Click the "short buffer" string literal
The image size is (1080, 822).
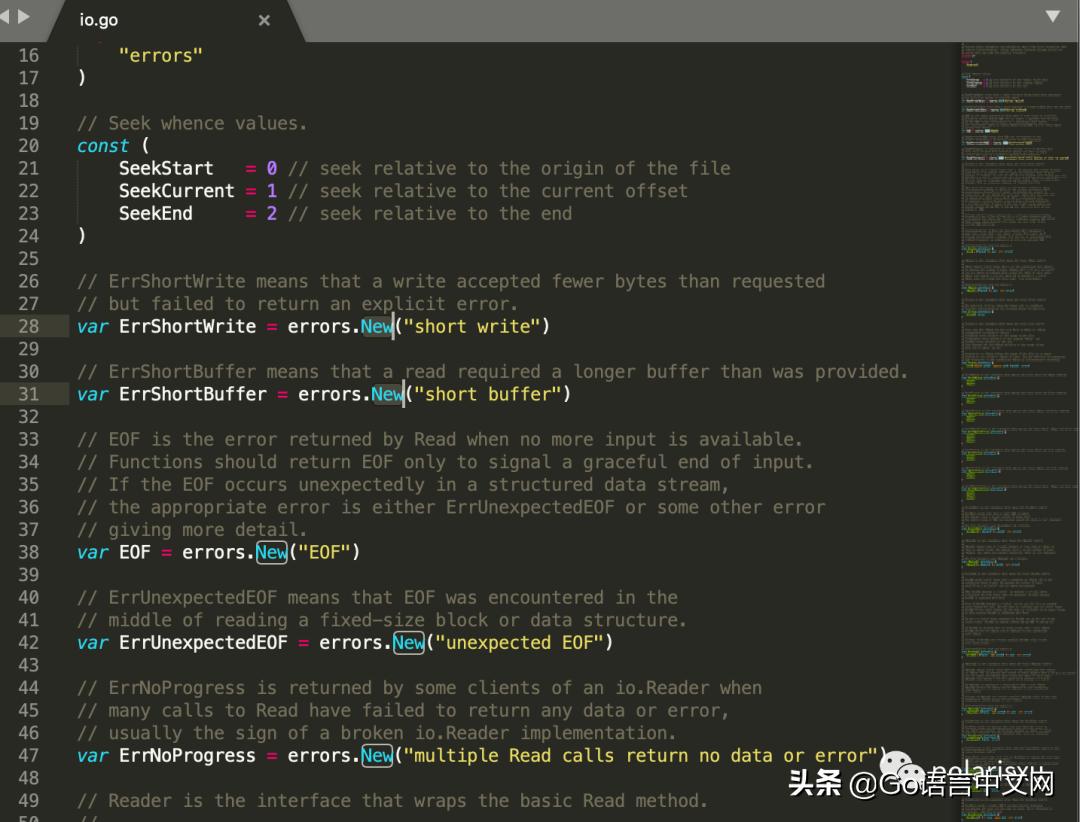(x=488, y=394)
